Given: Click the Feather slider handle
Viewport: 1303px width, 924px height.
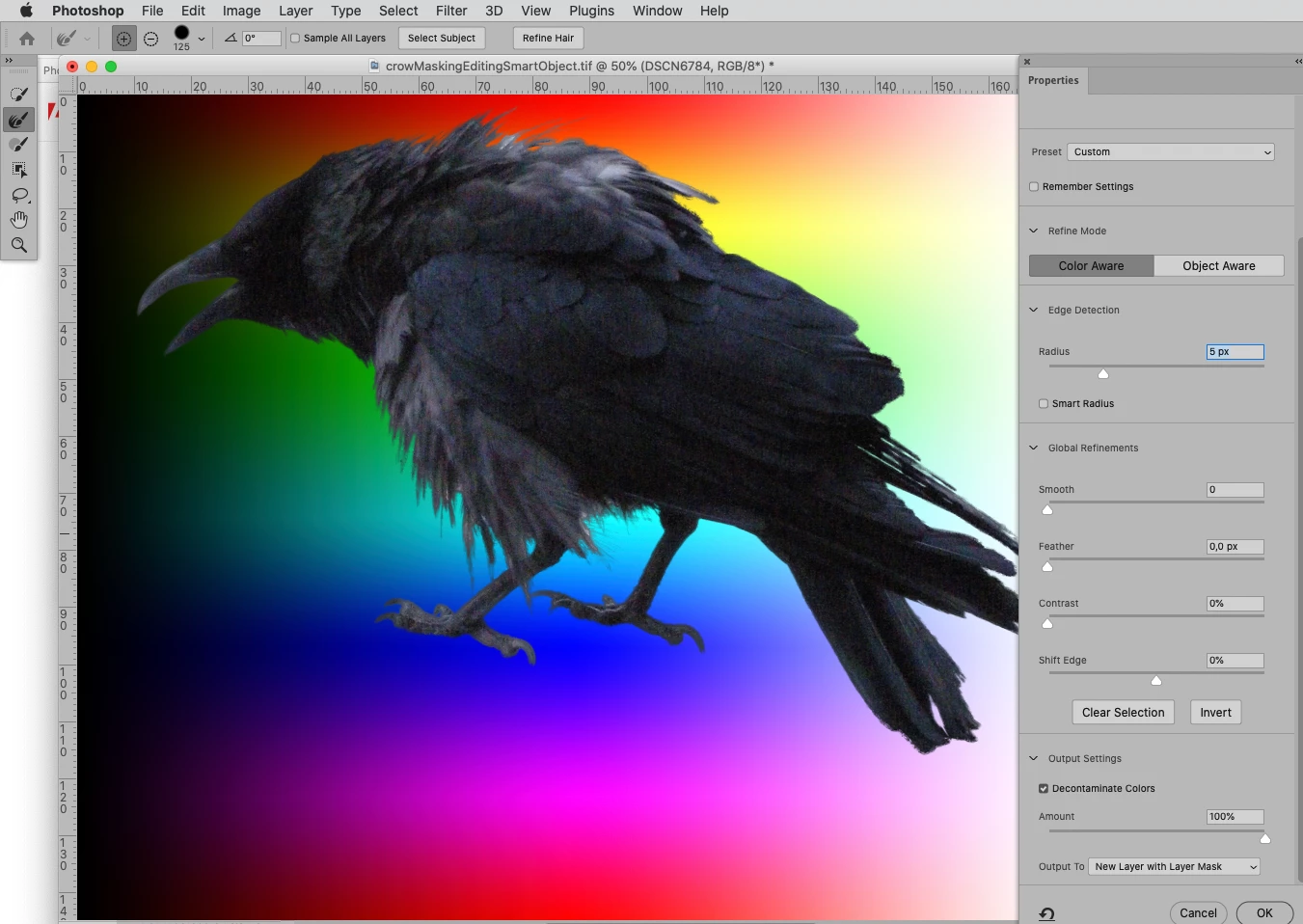Looking at the screenshot, I should 1047,567.
